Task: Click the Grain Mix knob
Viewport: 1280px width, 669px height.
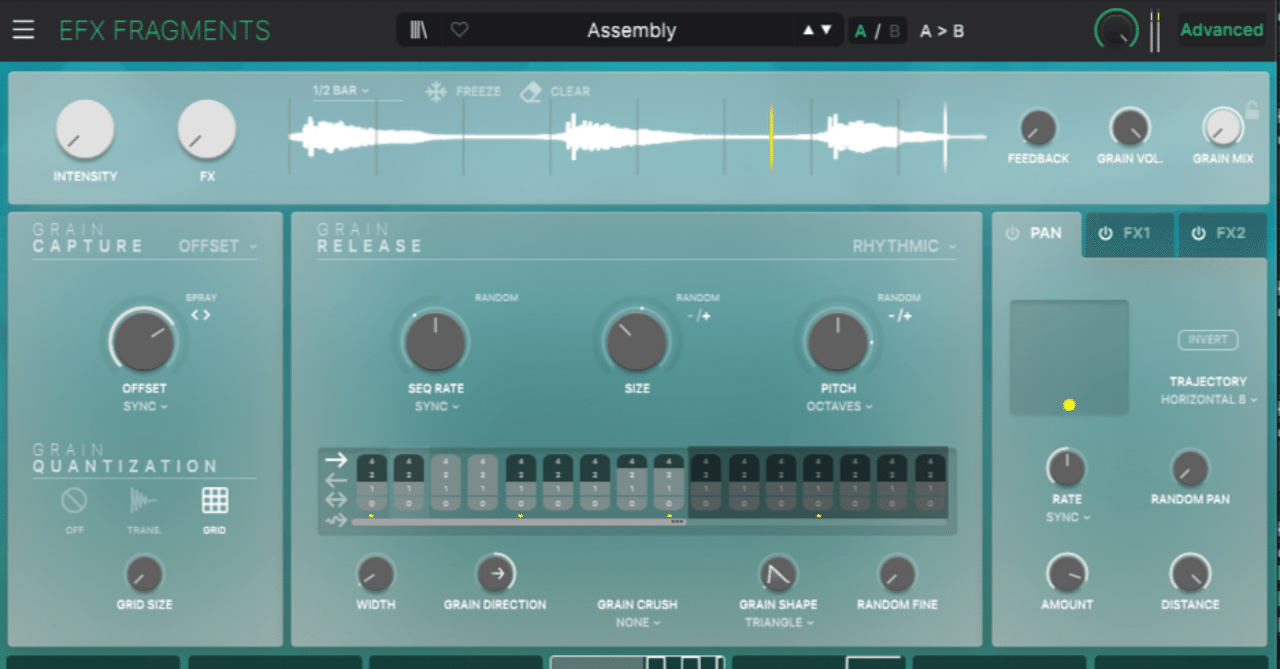Action: [x=1222, y=128]
